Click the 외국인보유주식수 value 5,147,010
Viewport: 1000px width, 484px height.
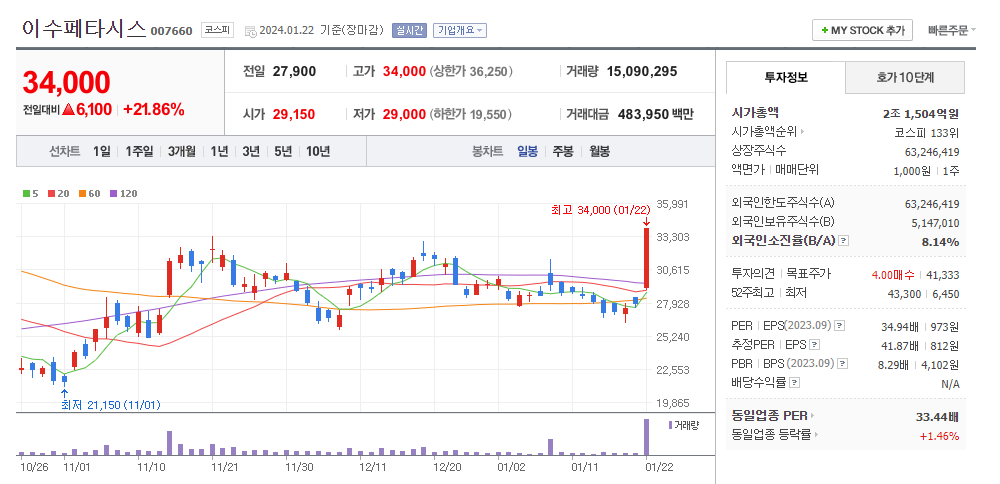pos(936,223)
